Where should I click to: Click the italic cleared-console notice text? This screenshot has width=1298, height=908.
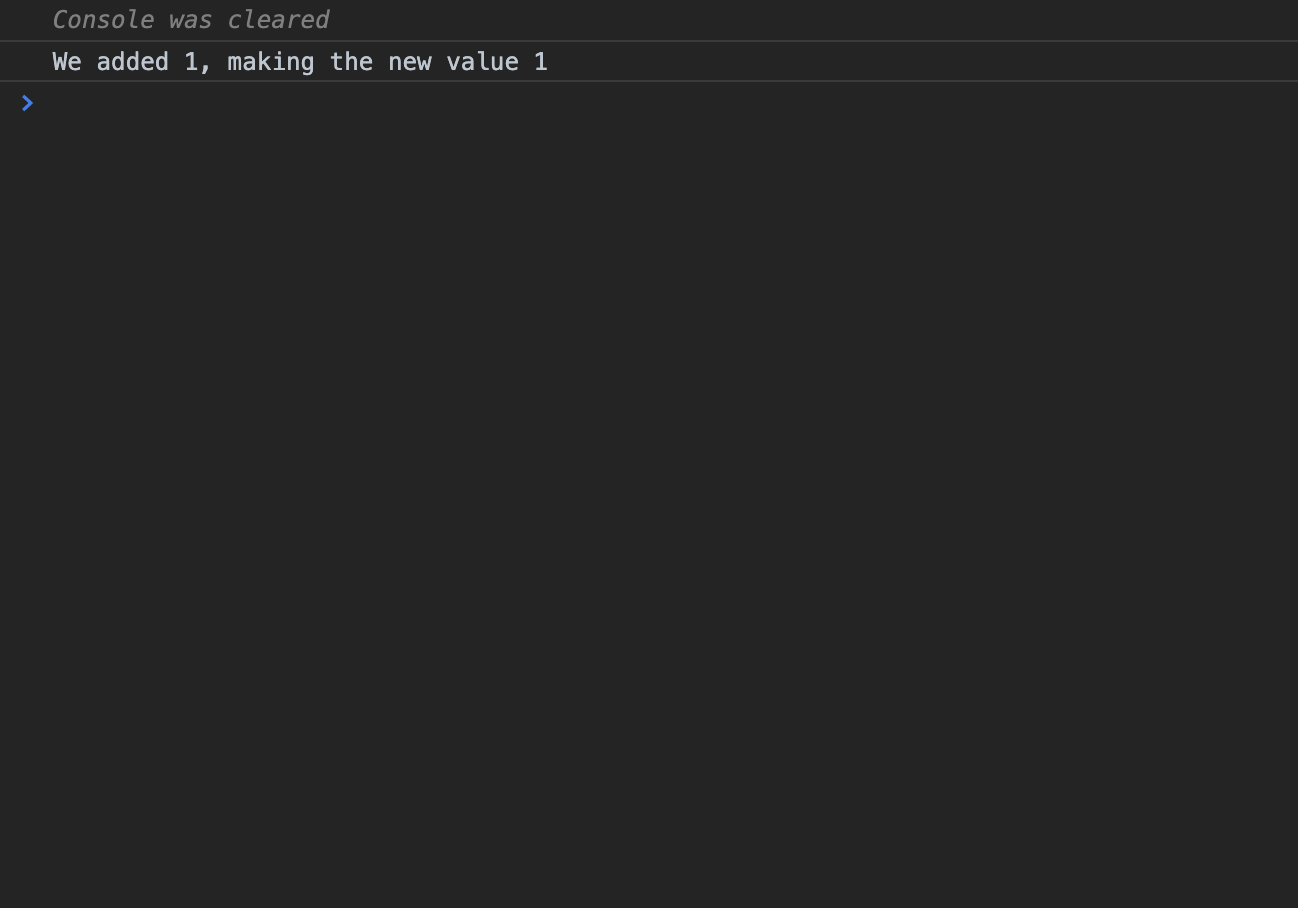[190, 19]
